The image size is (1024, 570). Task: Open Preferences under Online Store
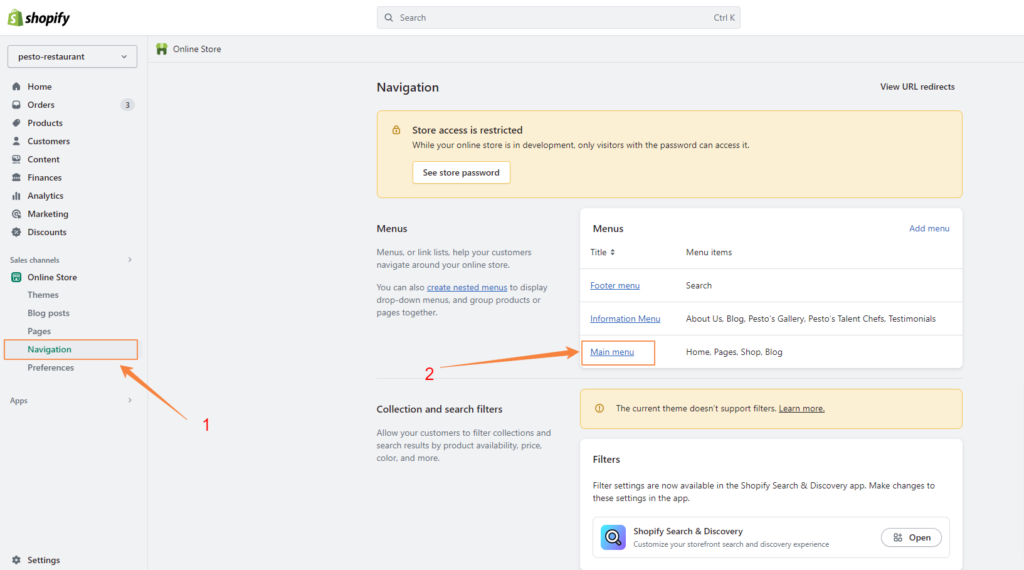pyautogui.click(x=51, y=368)
